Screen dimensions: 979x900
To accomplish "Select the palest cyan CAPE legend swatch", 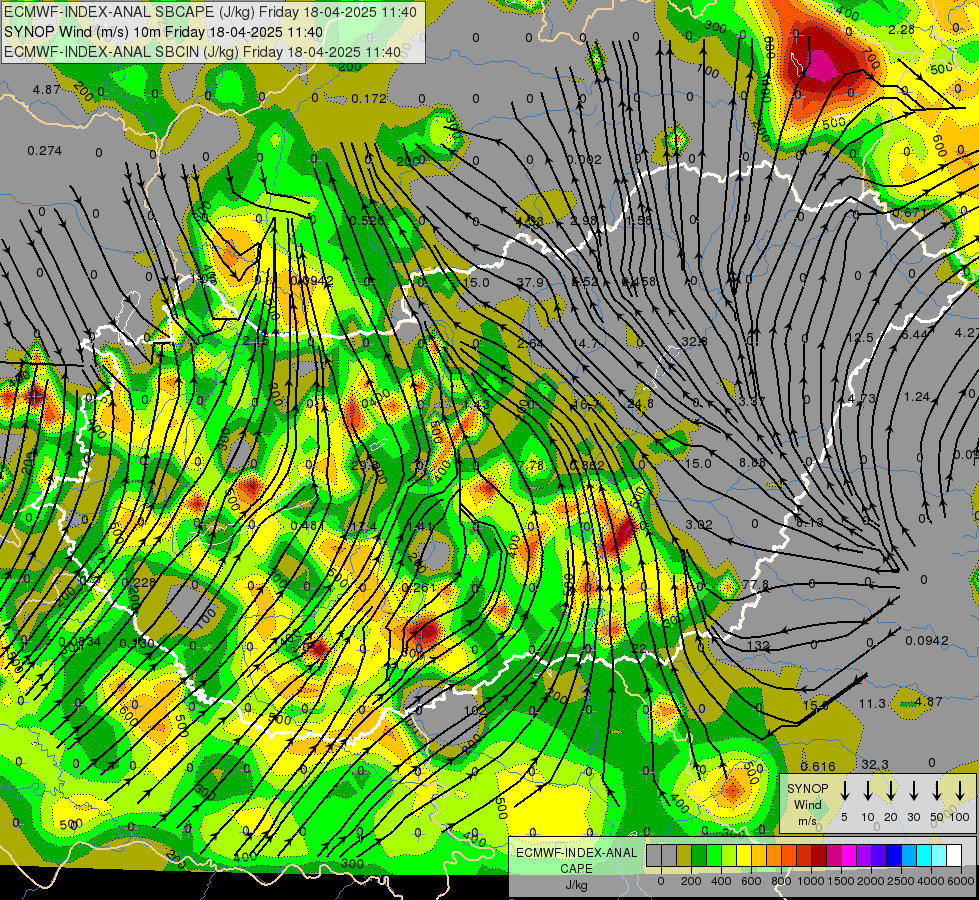I will (939, 856).
